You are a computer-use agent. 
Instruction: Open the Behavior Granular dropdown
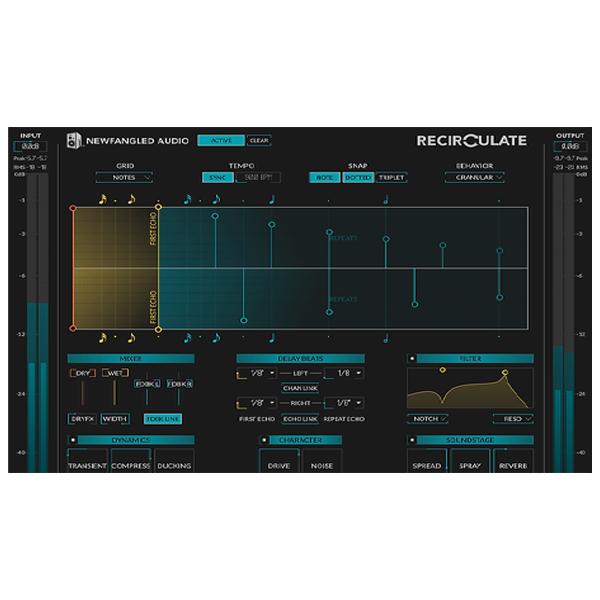tap(474, 178)
